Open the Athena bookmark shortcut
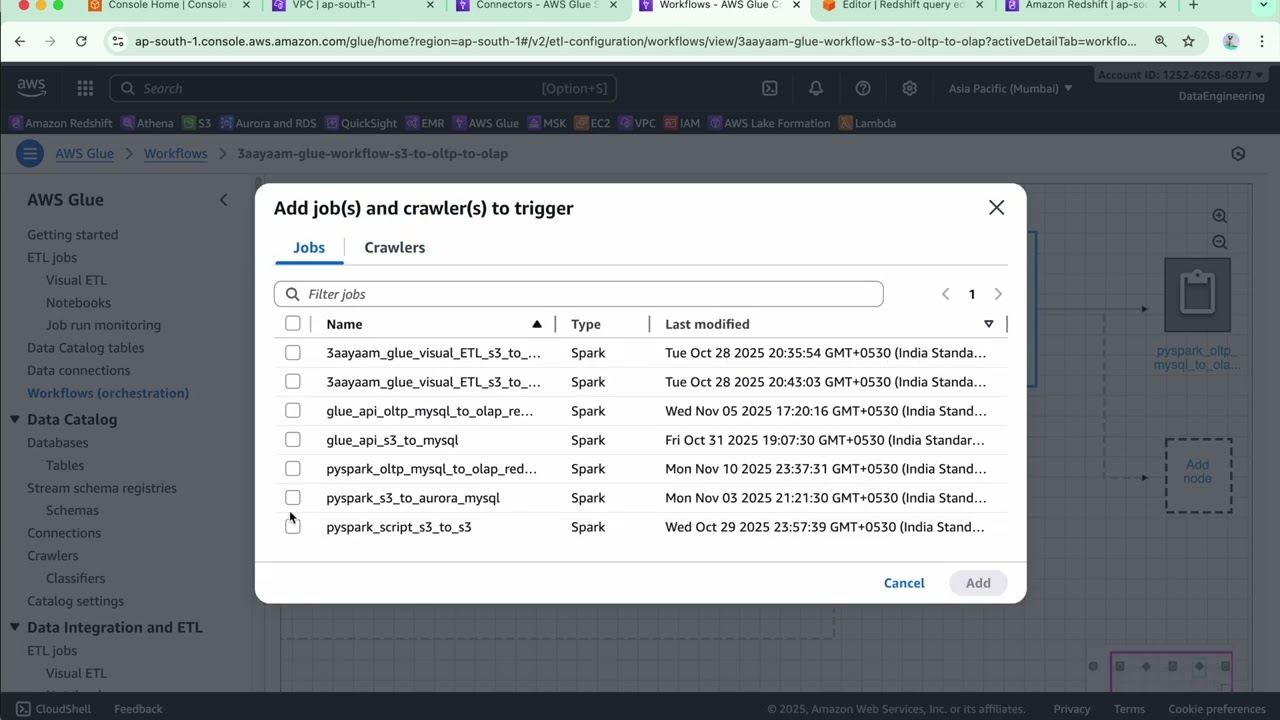Screen dimensions: 1280x720 [147, 123]
